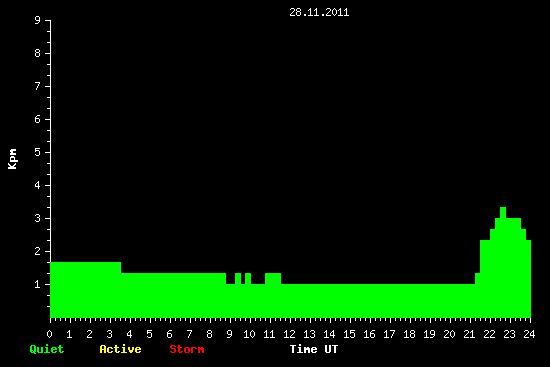Click the date title 28.11.2011
550x367 pixels.
click(x=319, y=12)
